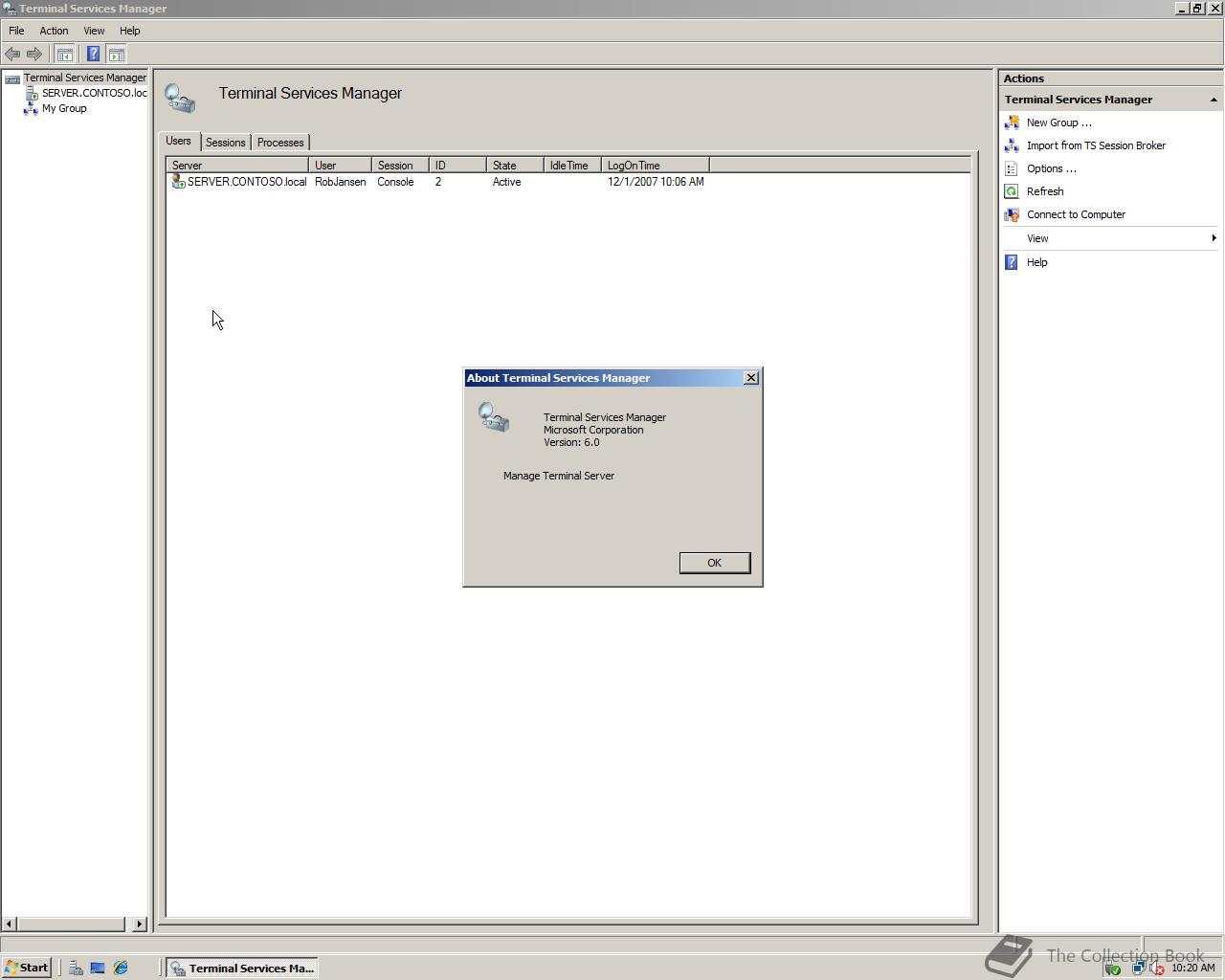
Task: Sort by the IdleTime column header
Action: (x=572, y=166)
